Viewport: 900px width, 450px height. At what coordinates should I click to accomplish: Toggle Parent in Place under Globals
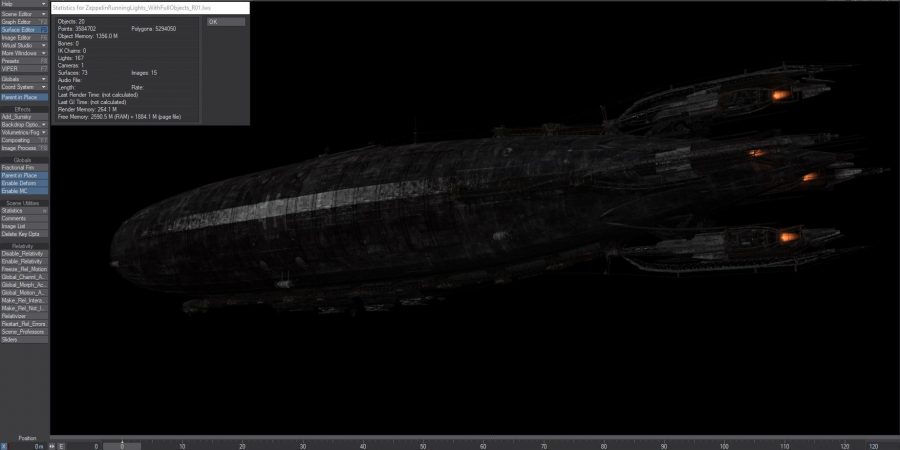coord(24,175)
